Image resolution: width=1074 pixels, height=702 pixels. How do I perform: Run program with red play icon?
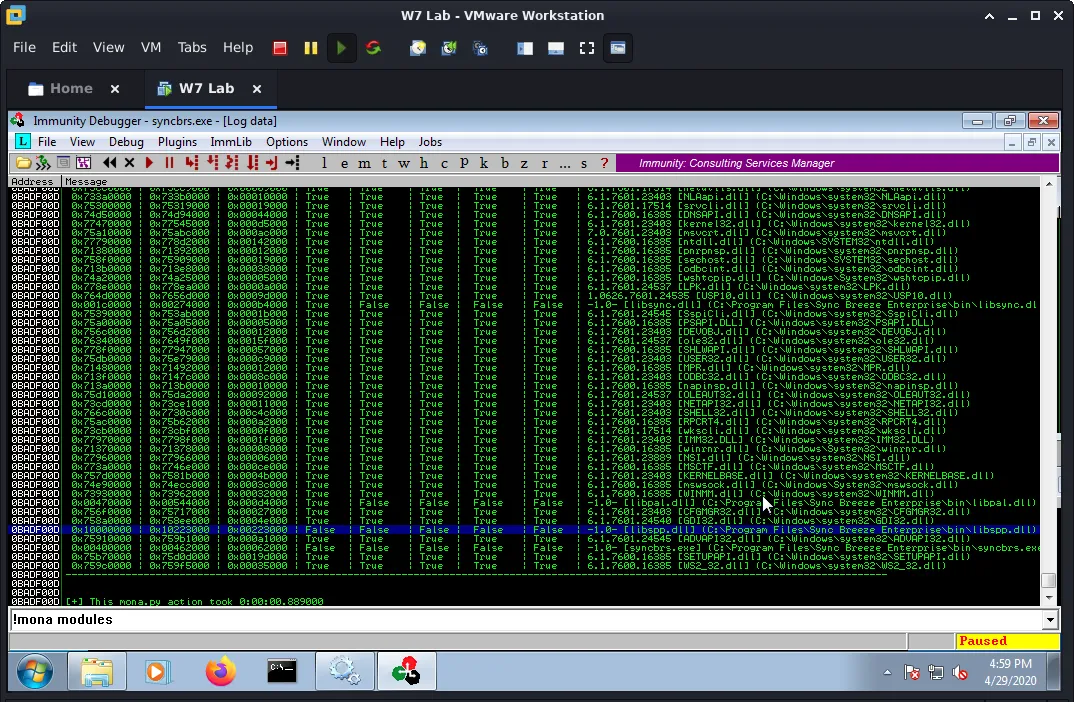click(149, 163)
